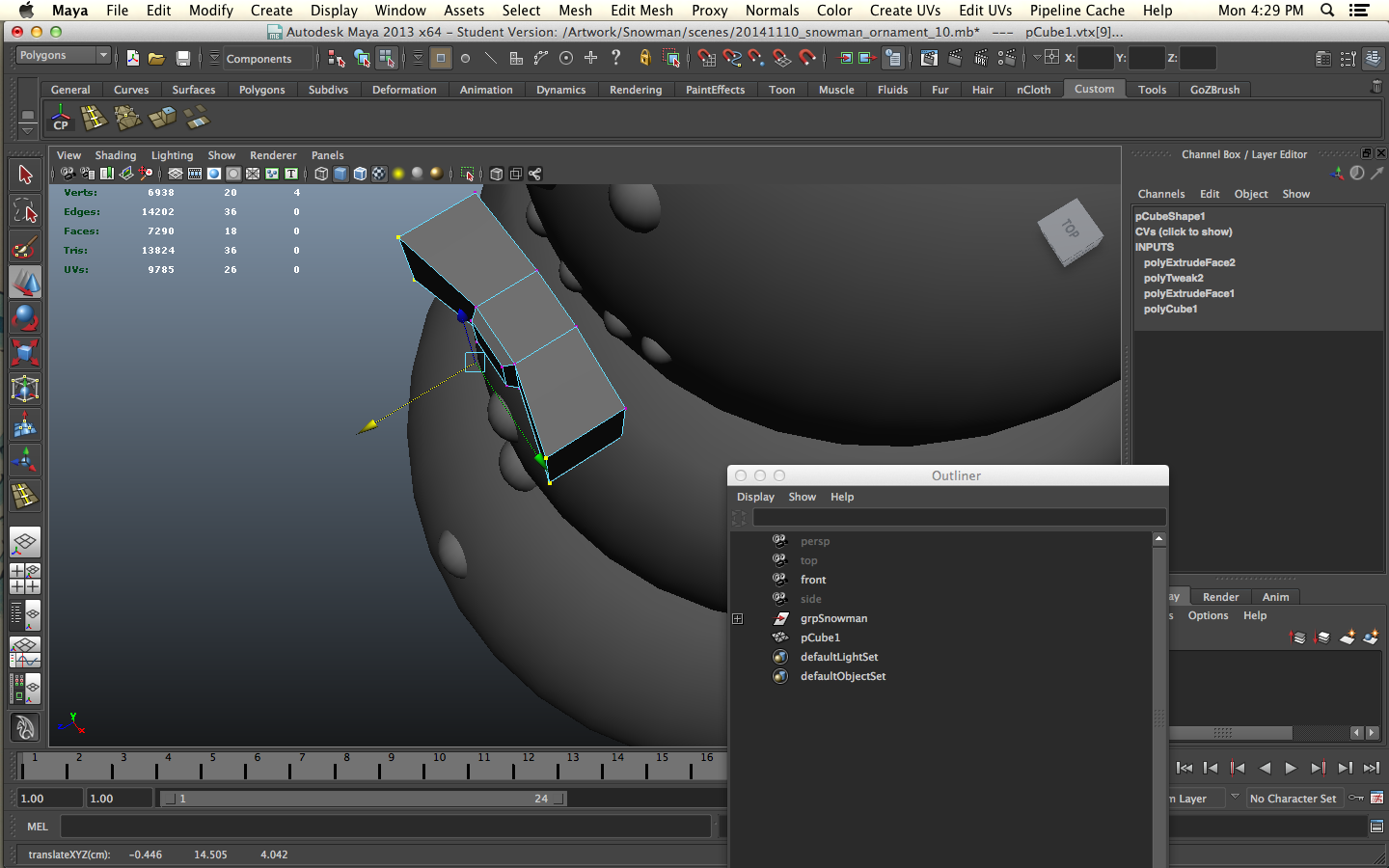Save the scene with floppy disk icon

182,58
